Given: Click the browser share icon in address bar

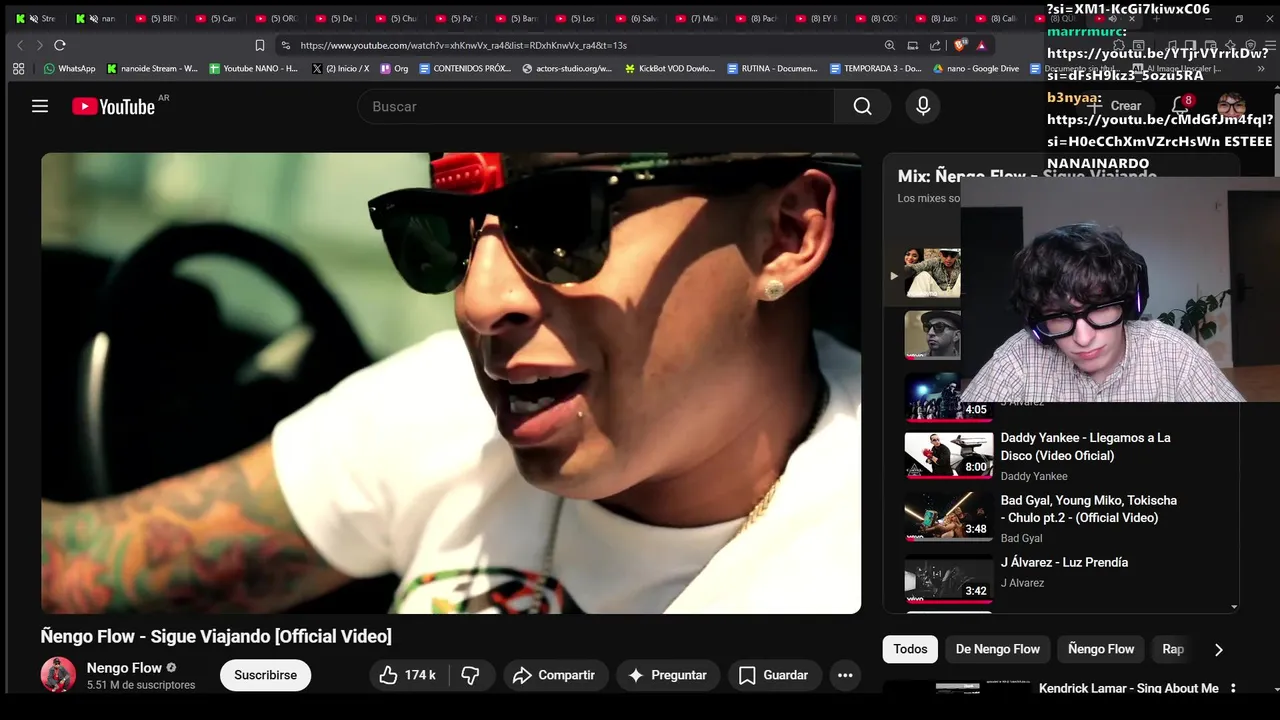Looking at the screenshot, I should [x=935, y=45].
